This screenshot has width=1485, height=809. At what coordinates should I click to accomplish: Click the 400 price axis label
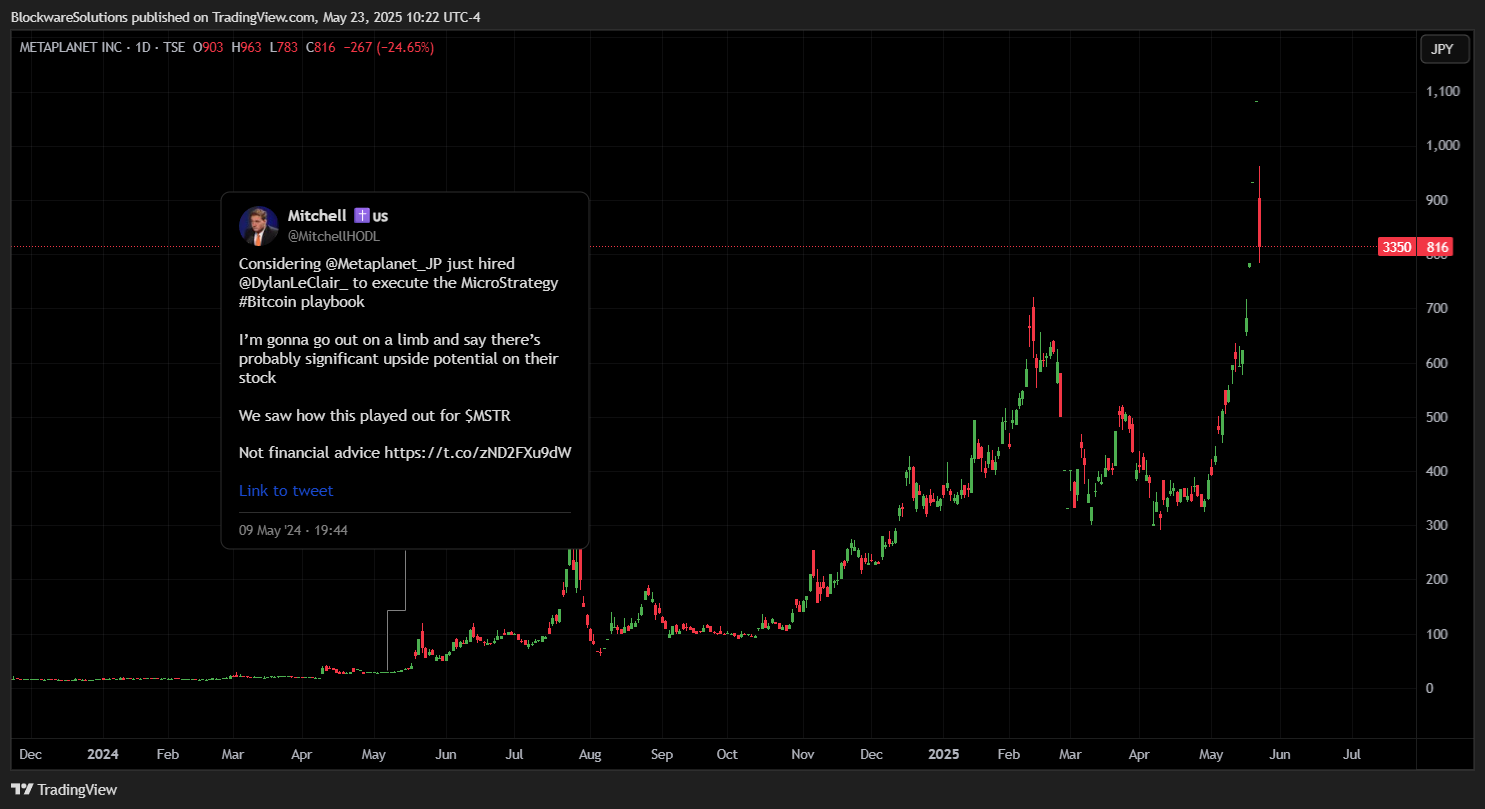tap(1438, 471)
